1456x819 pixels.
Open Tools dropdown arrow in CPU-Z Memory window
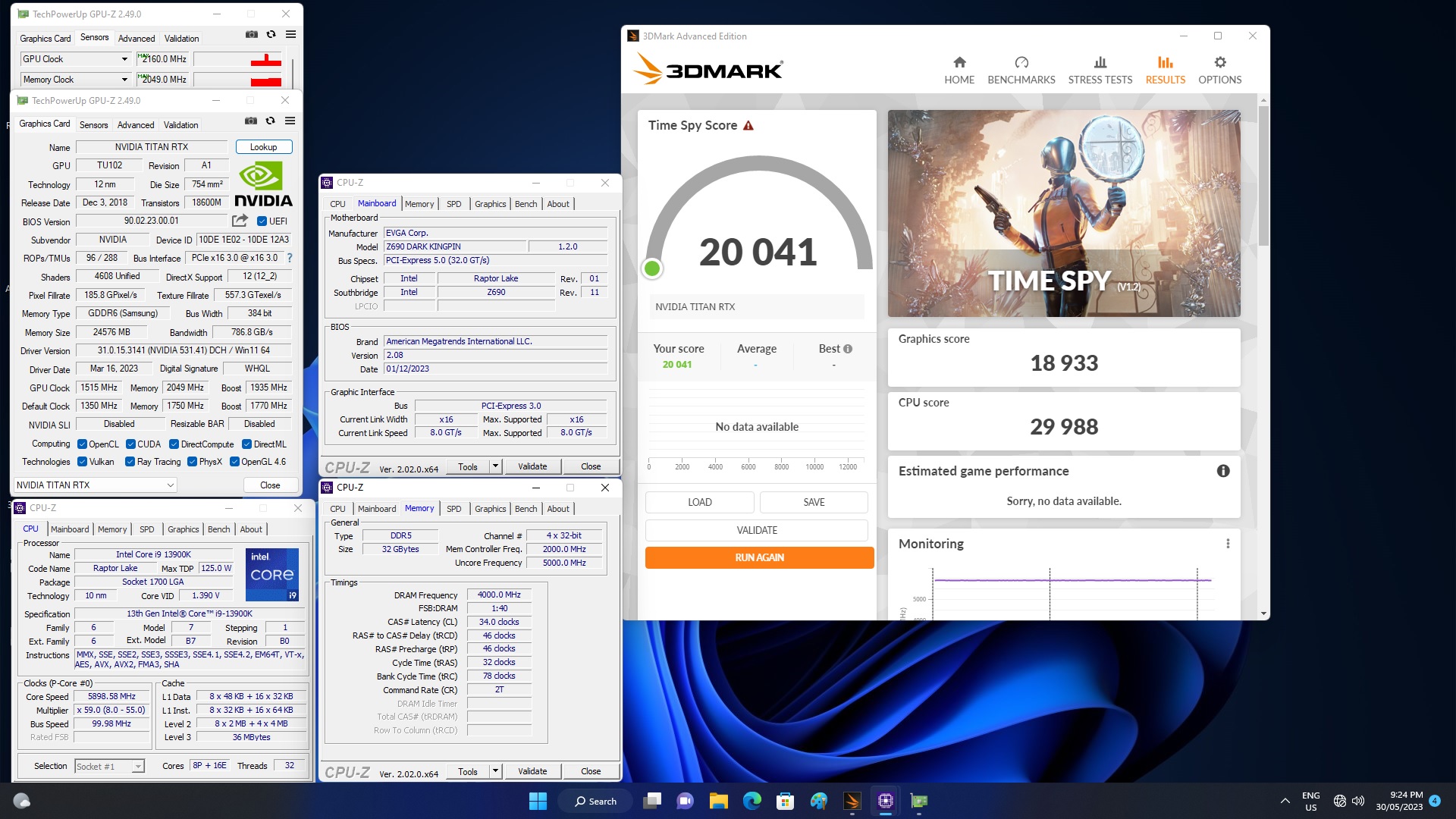(495, 771)
